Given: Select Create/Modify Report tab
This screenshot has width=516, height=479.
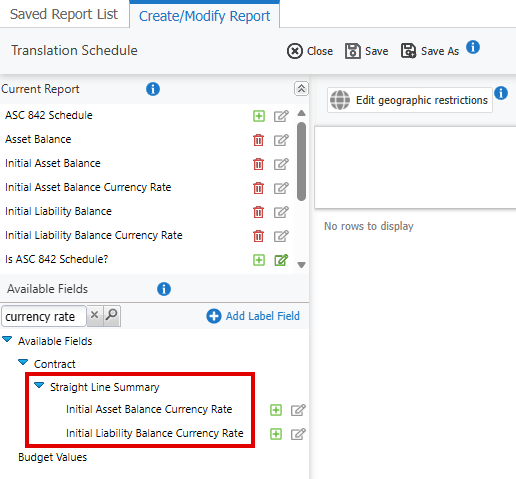Looking at the screenshot, I should pos(204,16).
